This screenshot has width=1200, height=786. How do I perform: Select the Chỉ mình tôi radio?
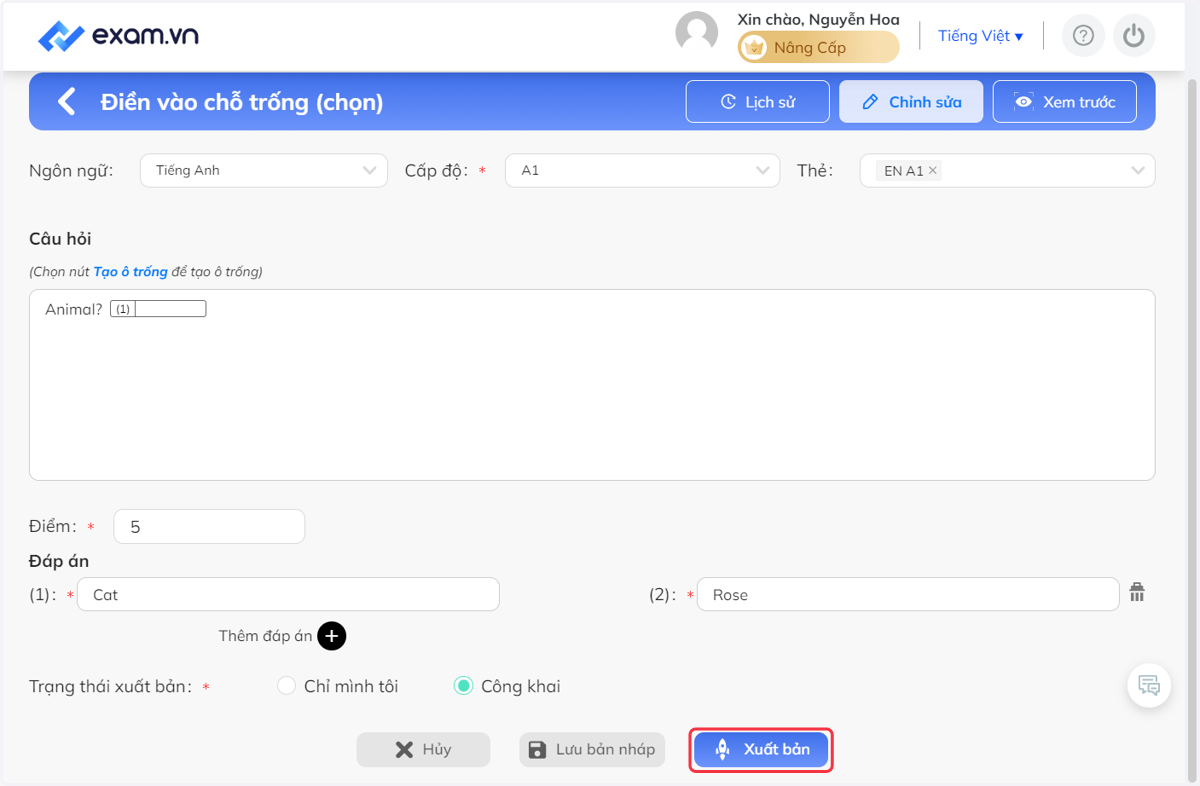click(x=287, y=686)
